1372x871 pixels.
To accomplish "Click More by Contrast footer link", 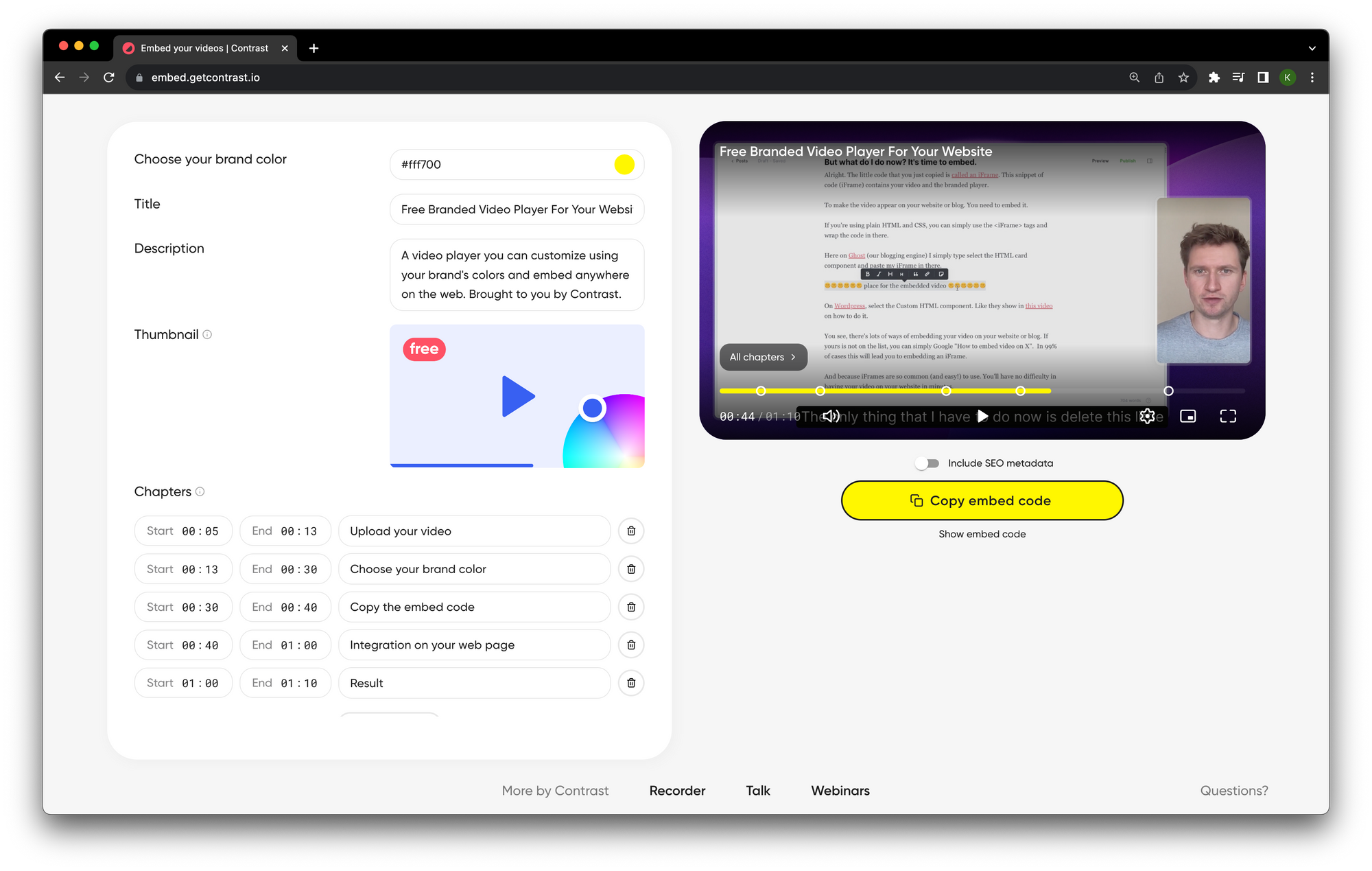I will coord(555,790).
